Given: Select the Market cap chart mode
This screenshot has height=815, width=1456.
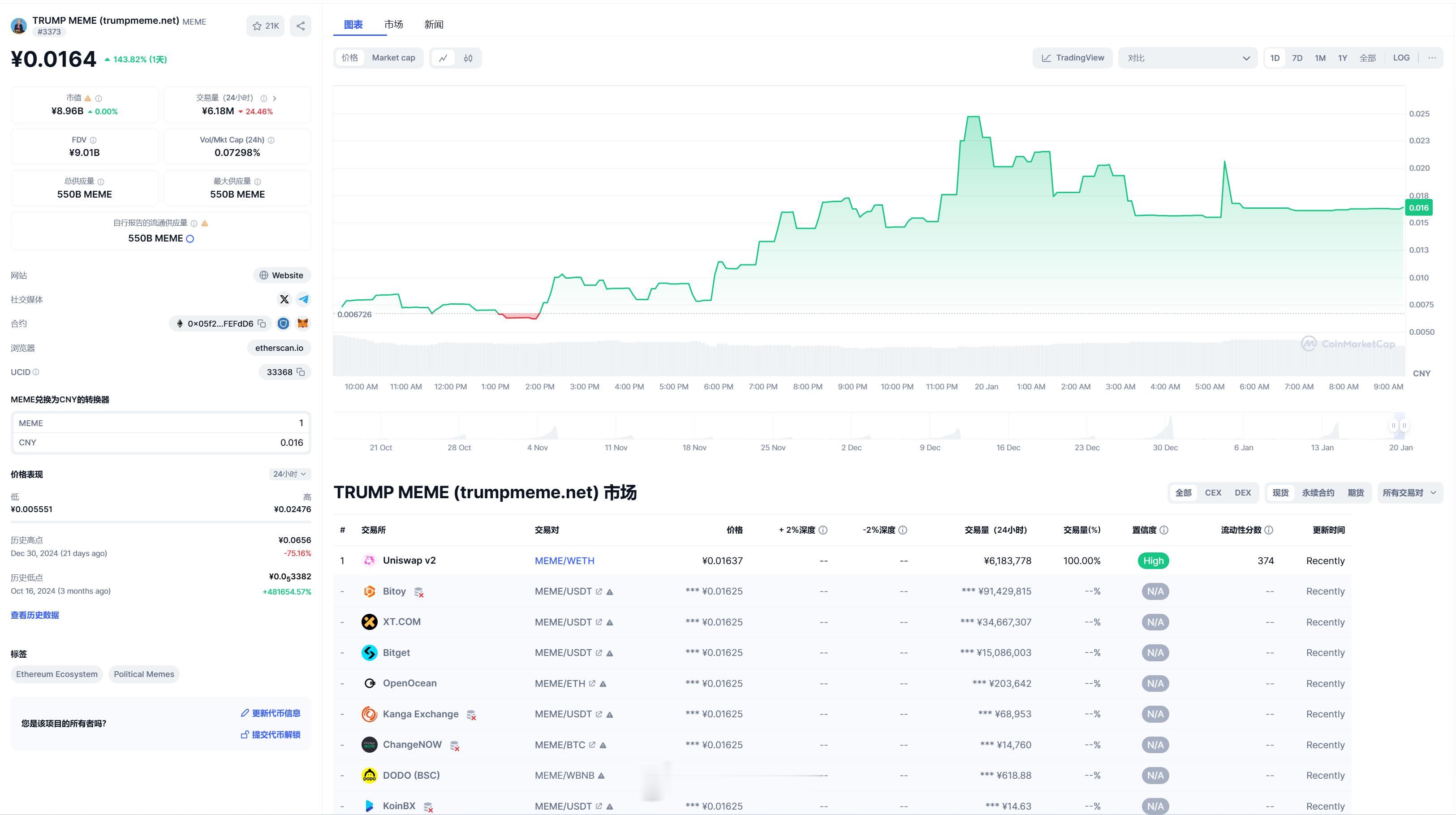Looking at the screenshot, I should 393,58.
